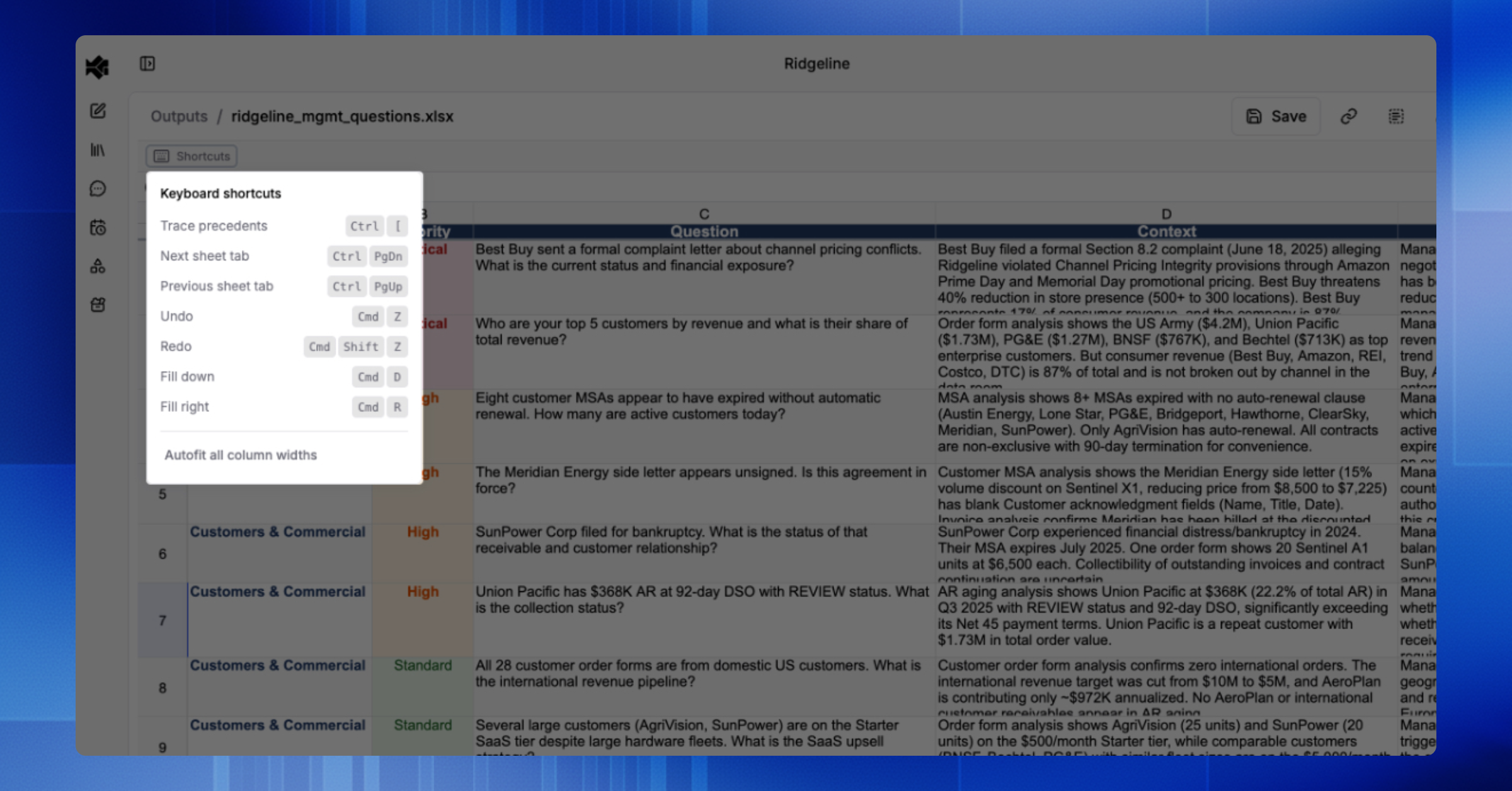Viewport: 1512px width, 791px height.
Task: Toggle the sidebar panel icon
Action: (147, 64)
